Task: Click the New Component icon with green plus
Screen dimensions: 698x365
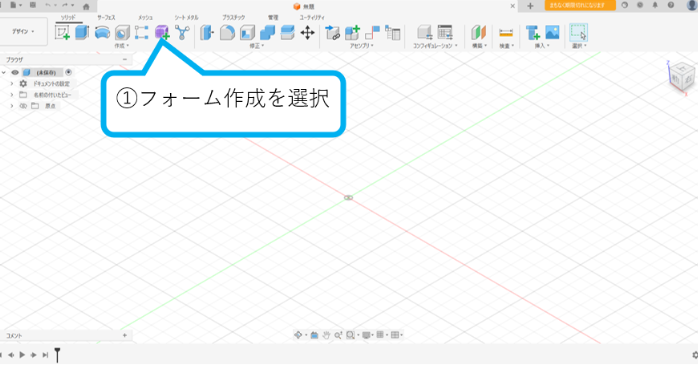Action: 352,32
